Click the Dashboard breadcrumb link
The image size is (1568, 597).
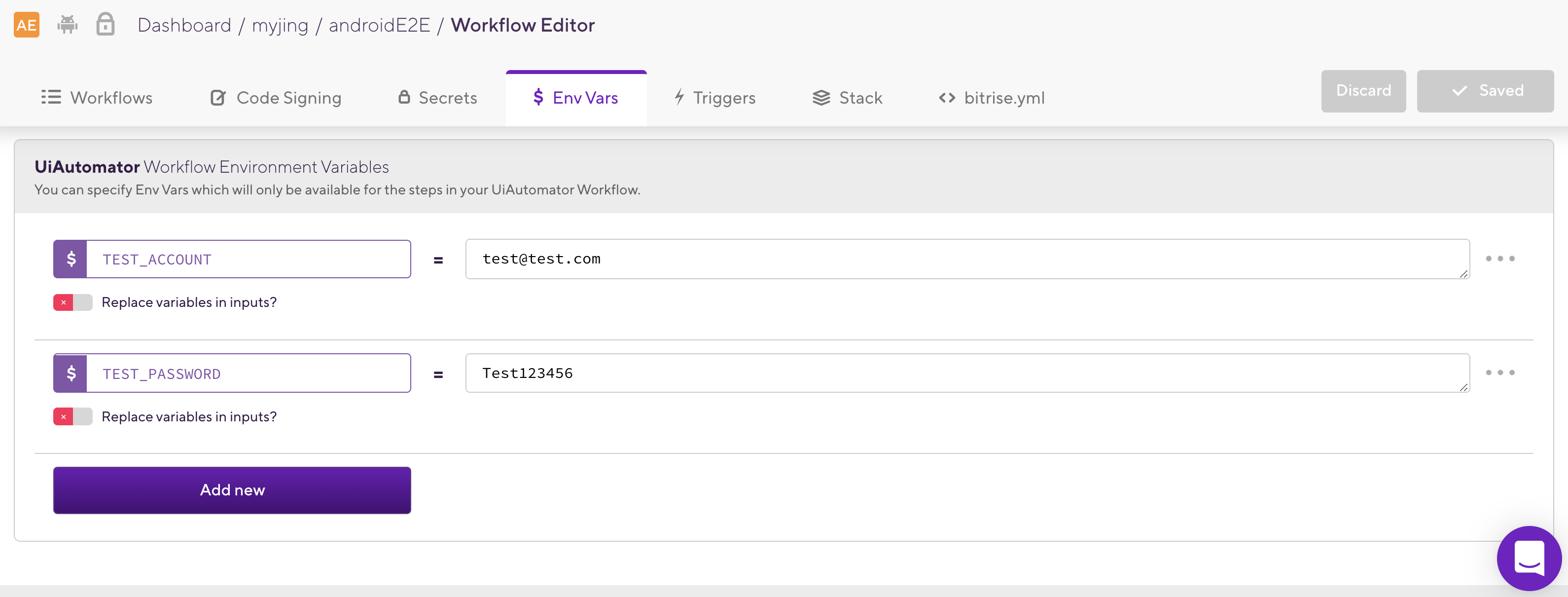click(x=184, y=25)
